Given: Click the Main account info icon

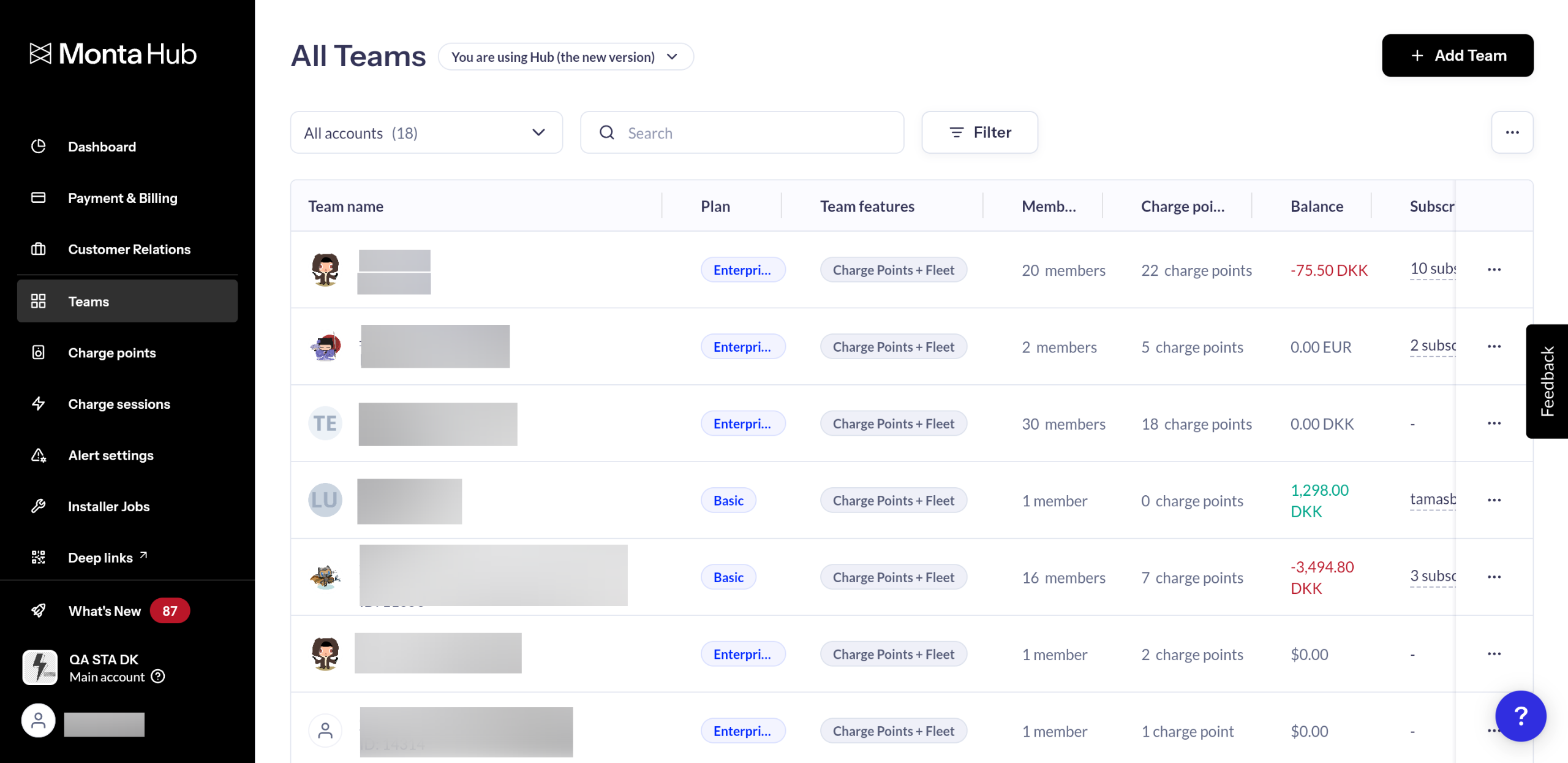Looking at the screenshot, I should click(158, 677).
